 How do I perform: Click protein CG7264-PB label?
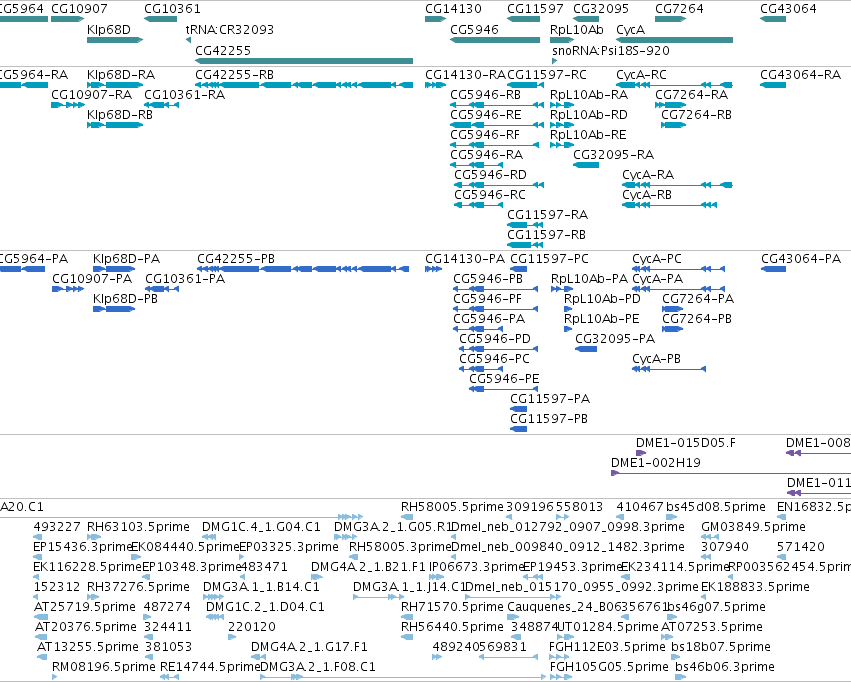click(x=697, y=318)
